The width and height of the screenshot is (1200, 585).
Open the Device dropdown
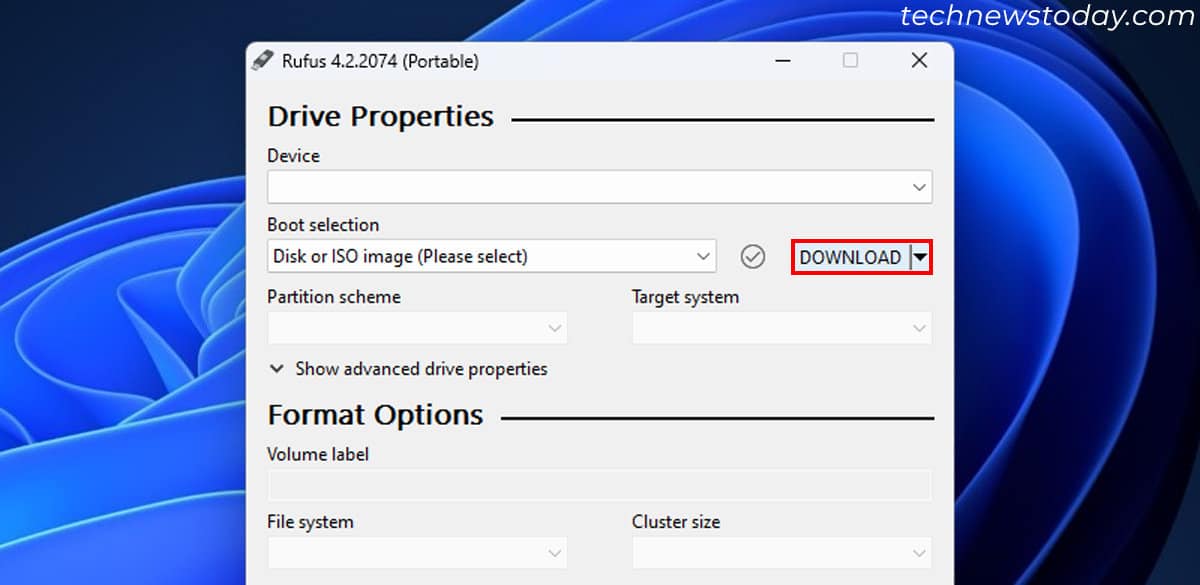599,187
